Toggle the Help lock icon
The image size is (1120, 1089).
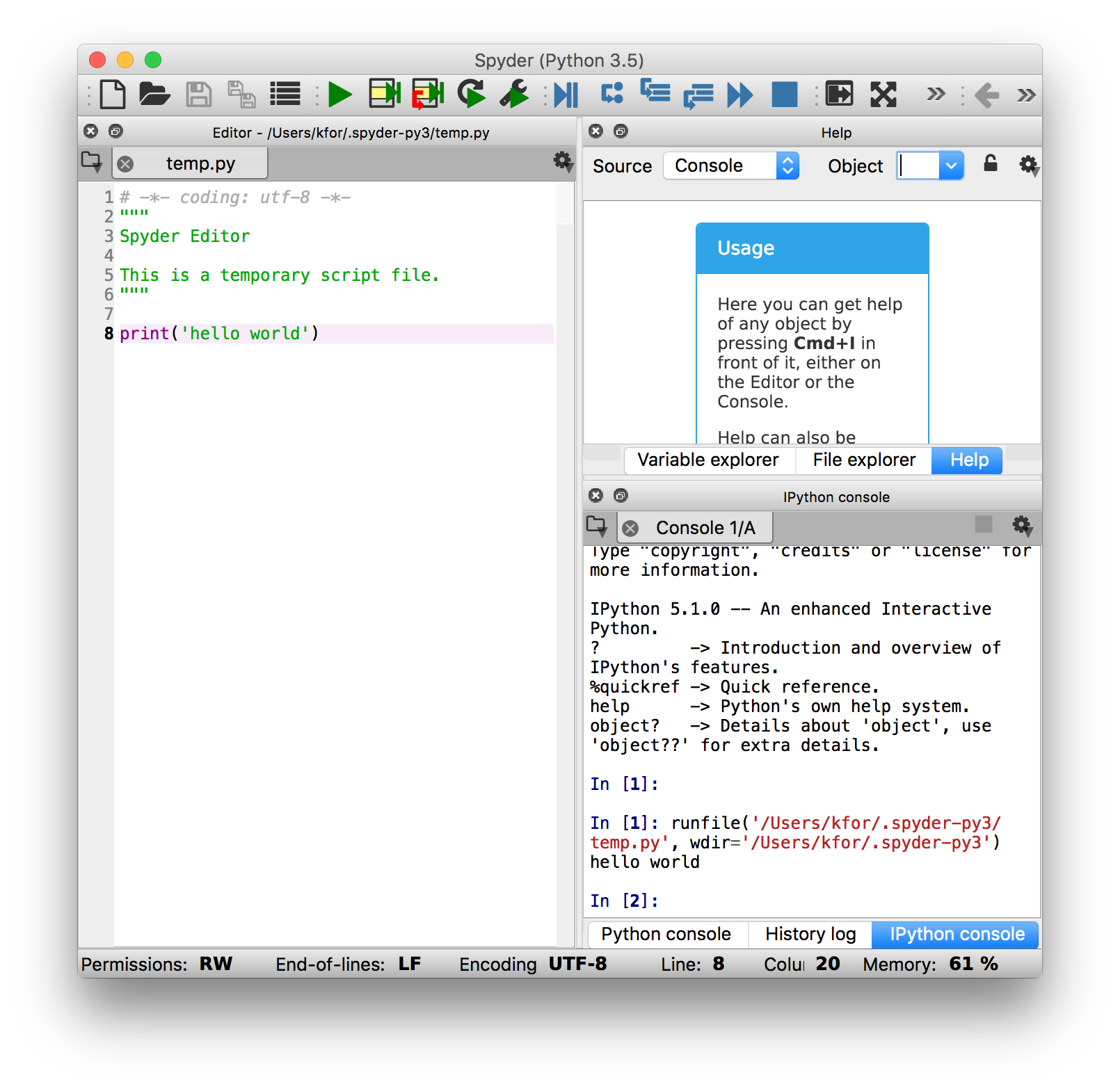pos(991,163)
